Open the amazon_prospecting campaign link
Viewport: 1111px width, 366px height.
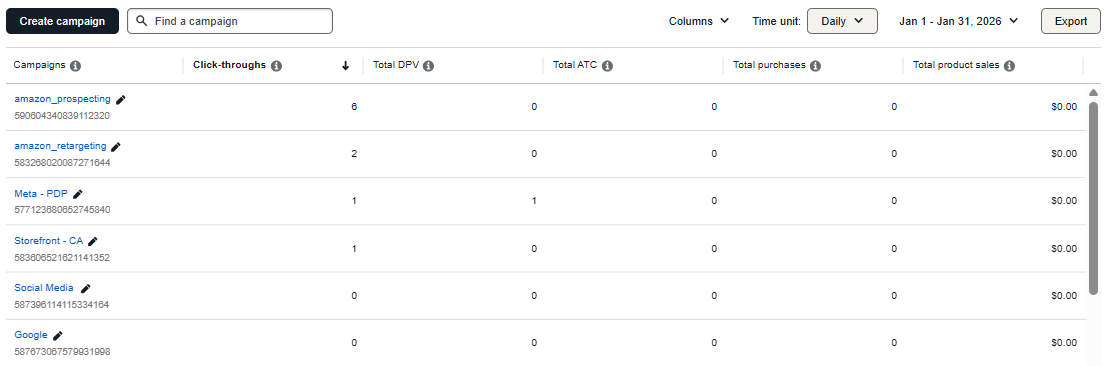pos(62,99)
